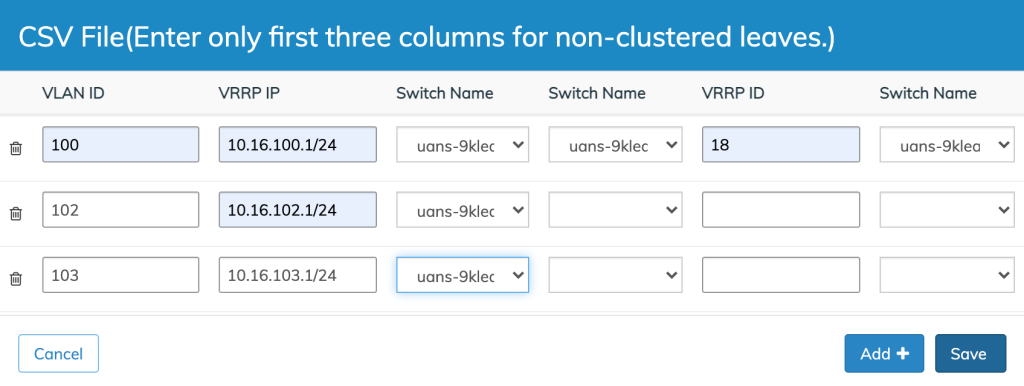Click the VLAN ID field containing 100
This screenshot has width=1024, height=386.
(121, 144)
